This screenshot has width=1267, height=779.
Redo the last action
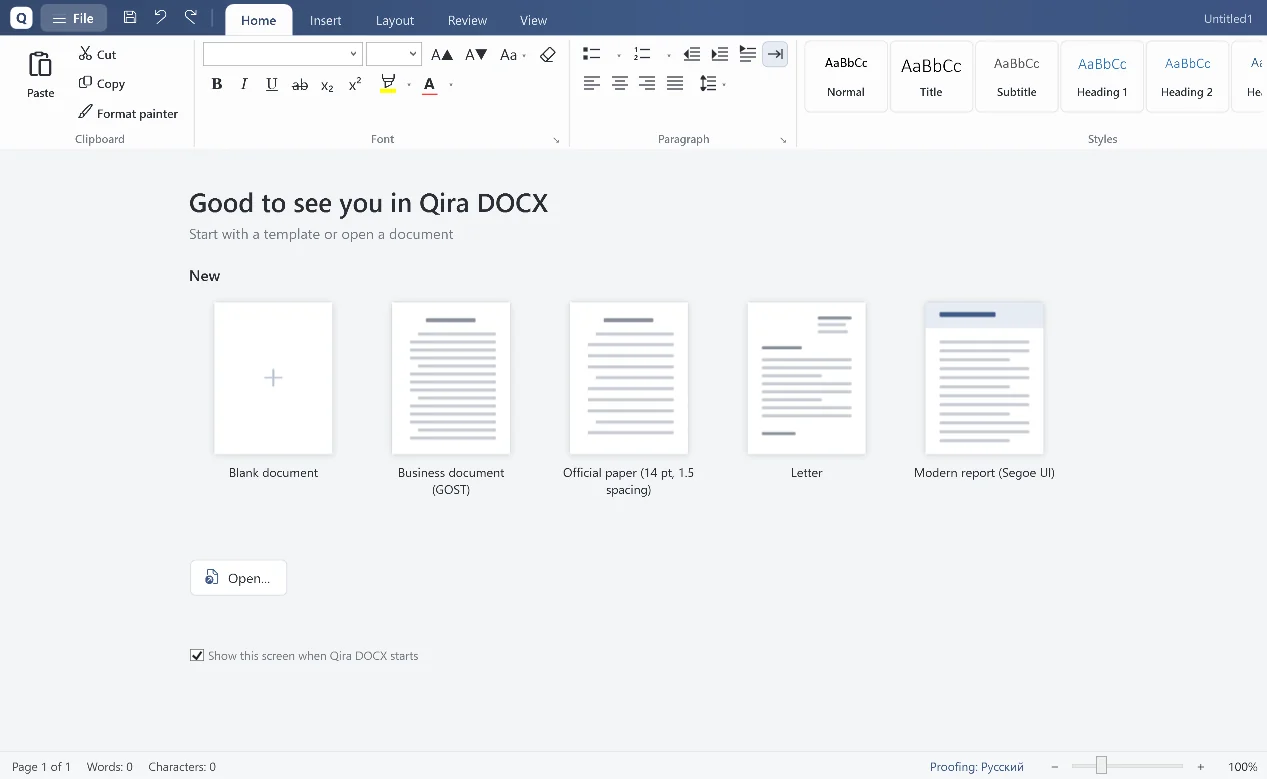[191, 18]
